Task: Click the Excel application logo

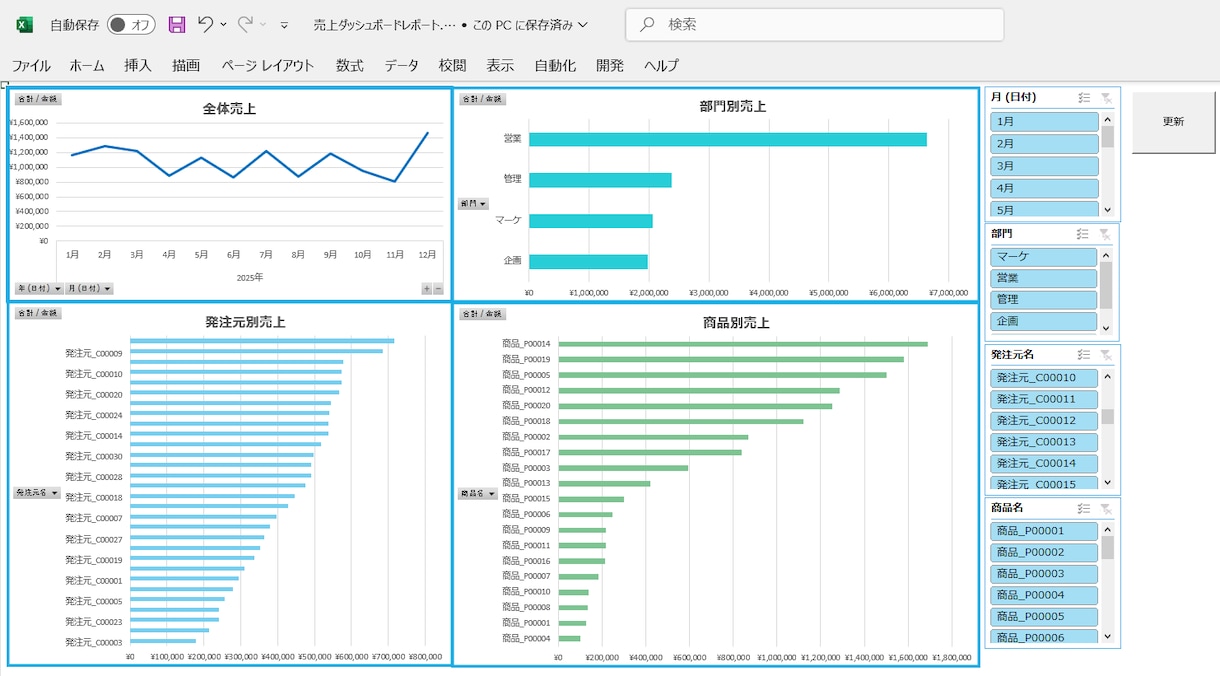Action: [x=24, y=25]
